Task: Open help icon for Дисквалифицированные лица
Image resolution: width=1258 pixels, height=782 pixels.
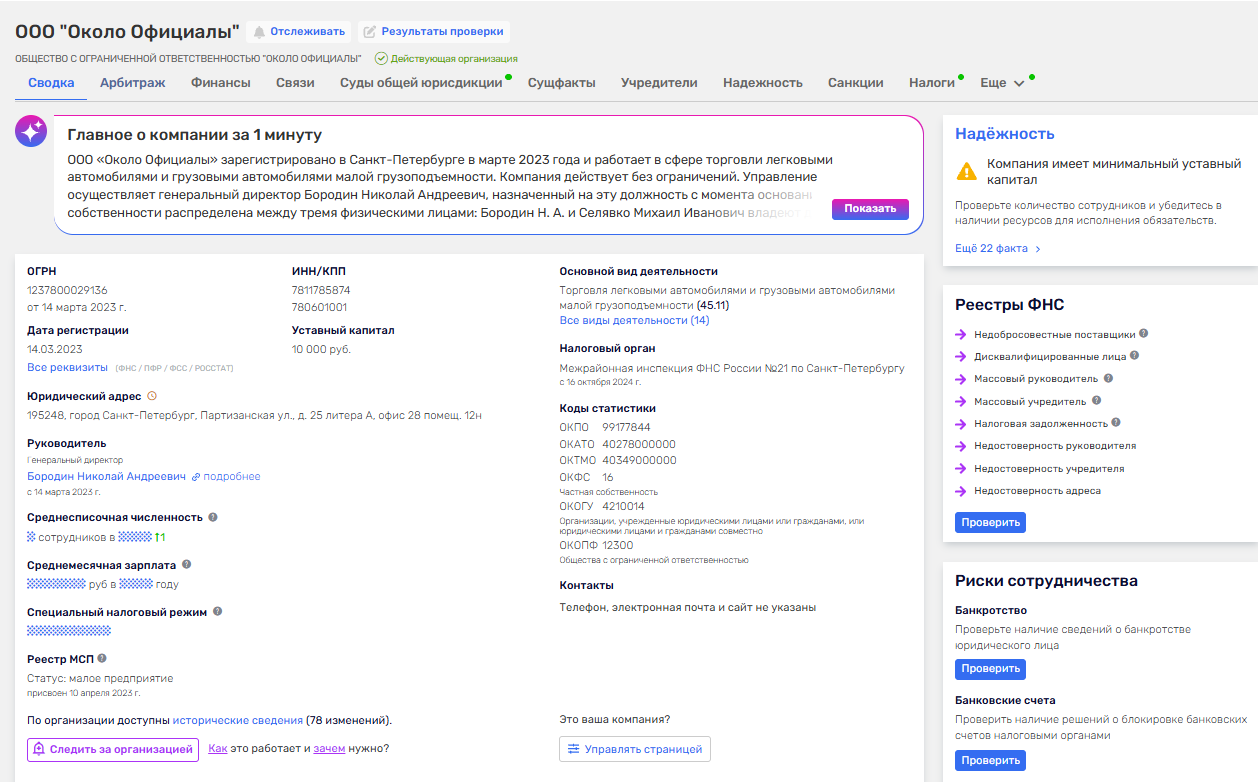Action: (x=1135, y=355)
